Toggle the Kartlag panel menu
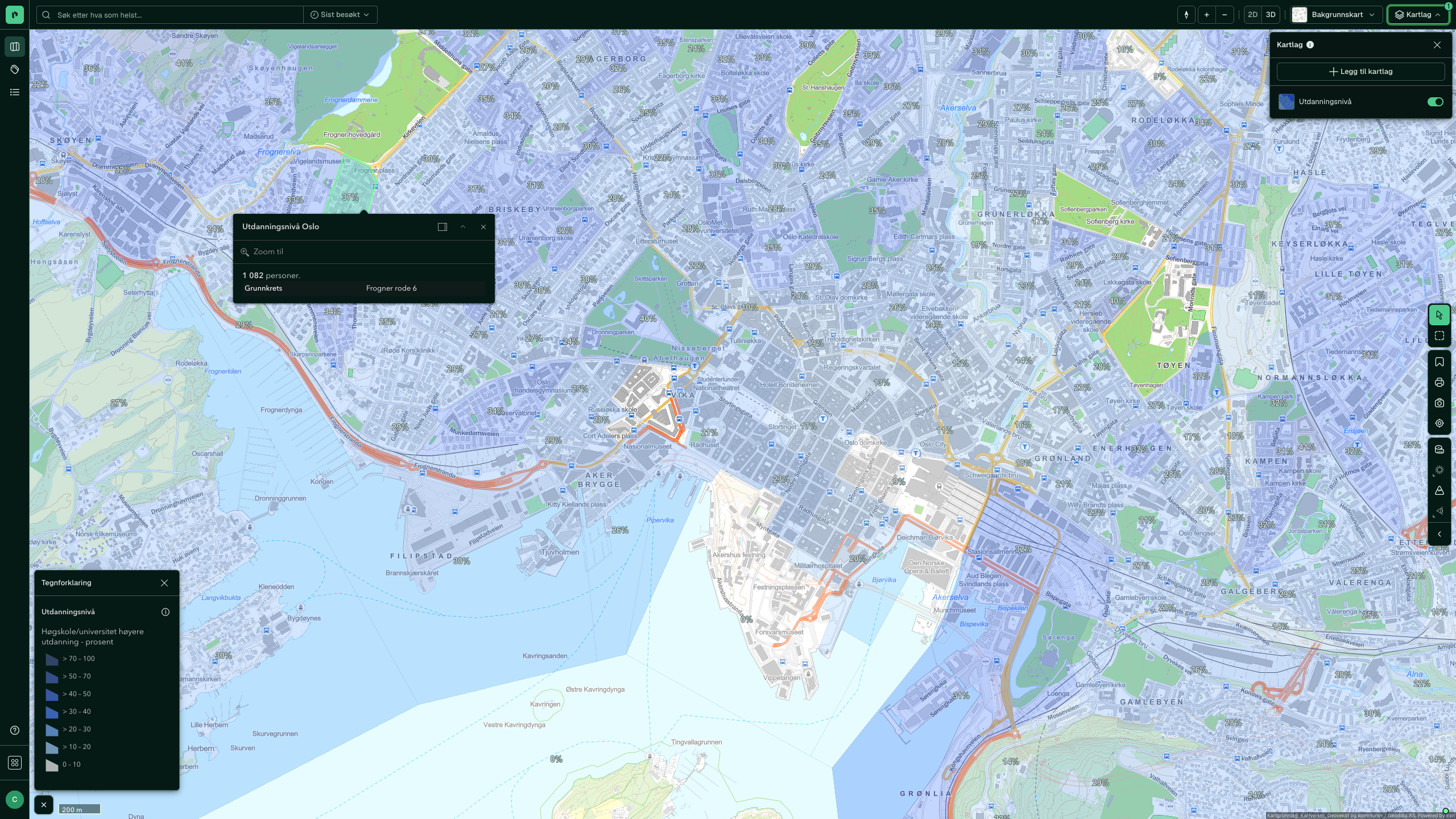Screen dimensions: 1456x819 (x=1418, y=15)
